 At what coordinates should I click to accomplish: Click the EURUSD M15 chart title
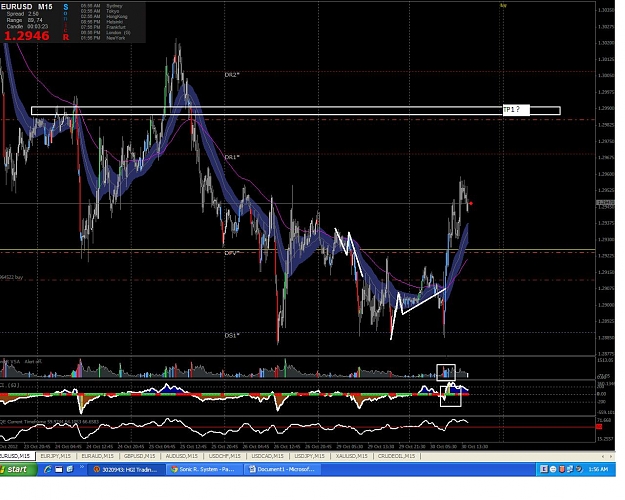(x=27, y=7)
